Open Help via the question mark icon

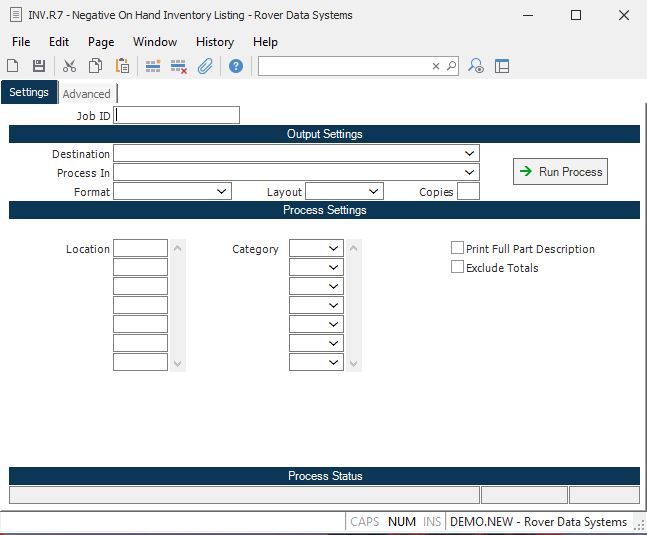(x=236, y=66)
